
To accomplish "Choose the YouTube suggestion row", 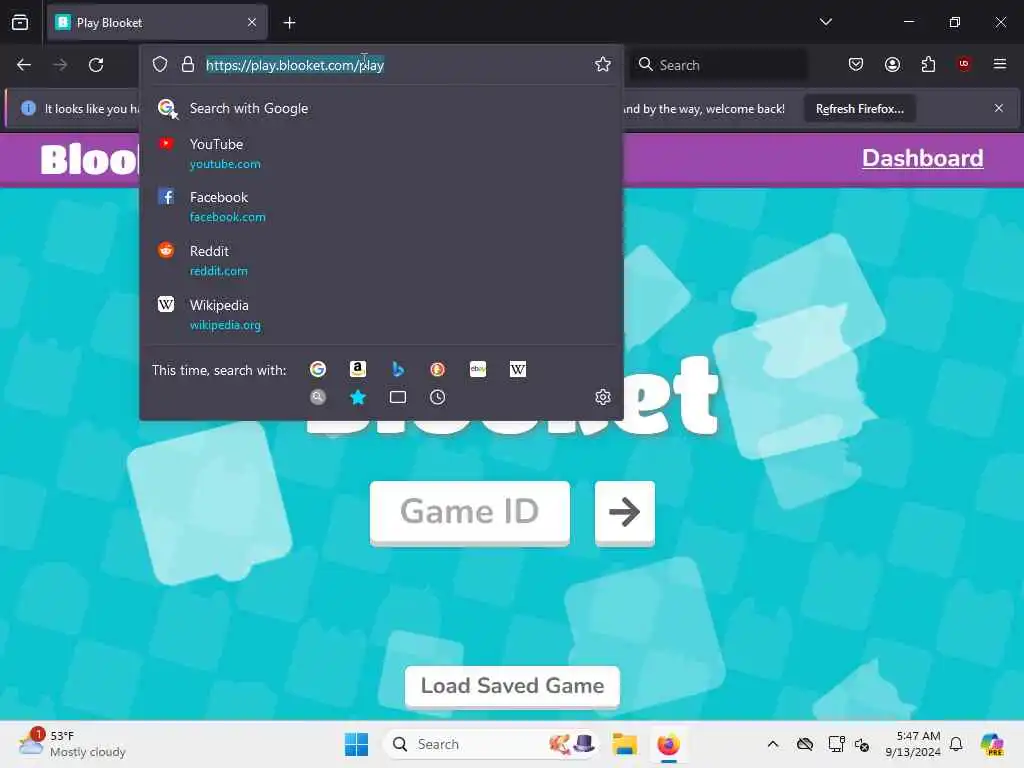I will [381, 153].
